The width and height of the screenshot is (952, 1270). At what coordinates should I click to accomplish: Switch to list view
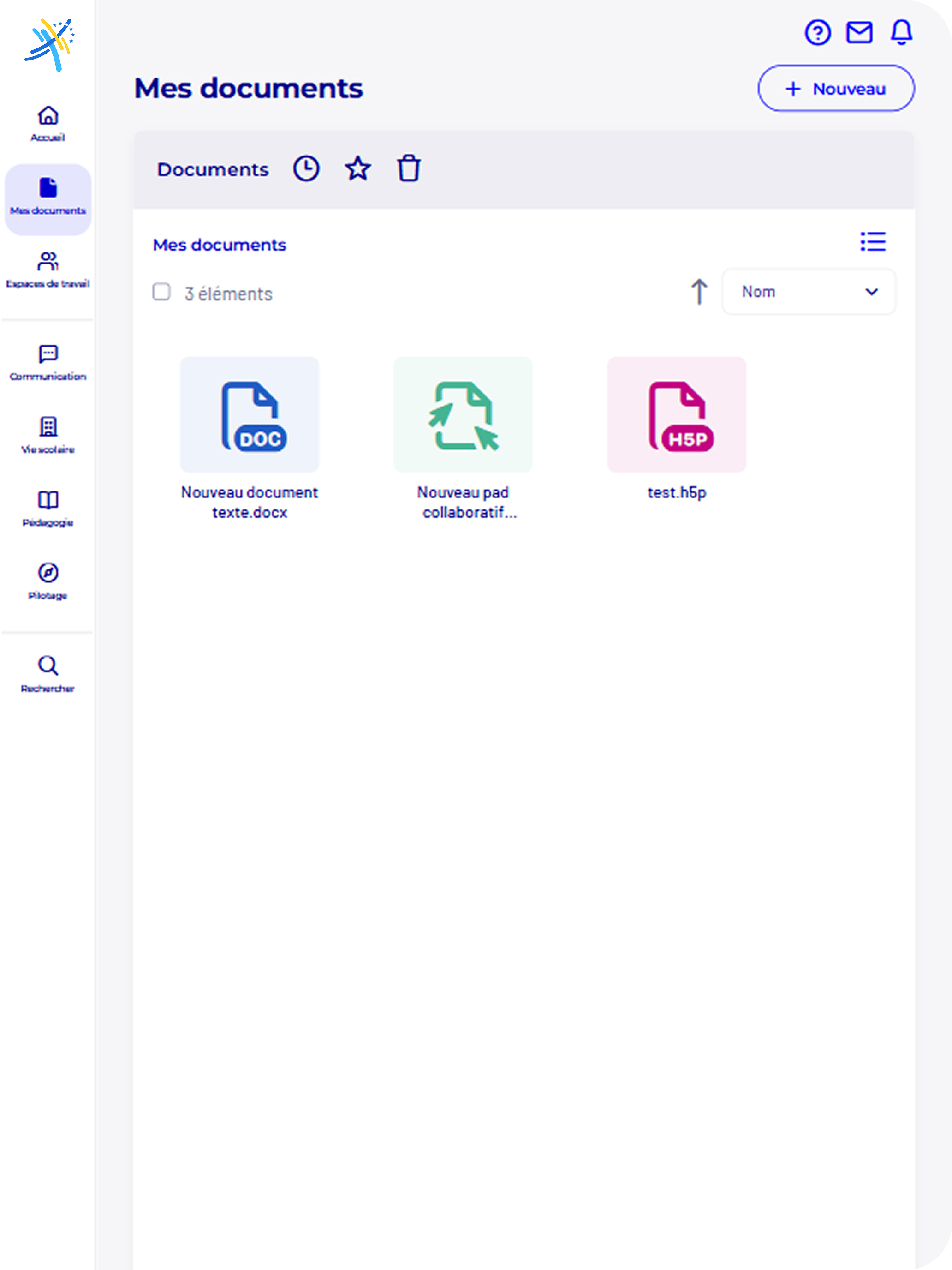coord(873,242)
